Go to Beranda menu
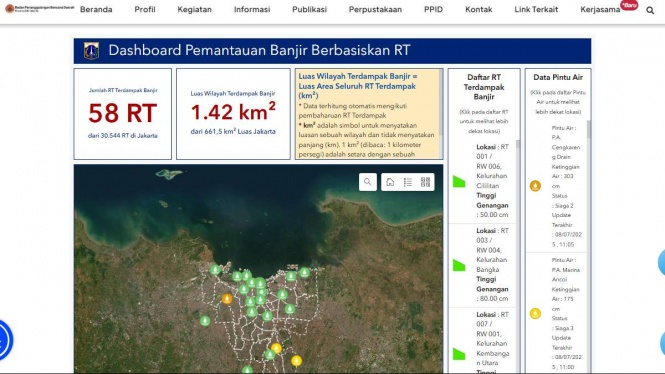665x374 pixels. pyautogui.click(x=96, y=9)
